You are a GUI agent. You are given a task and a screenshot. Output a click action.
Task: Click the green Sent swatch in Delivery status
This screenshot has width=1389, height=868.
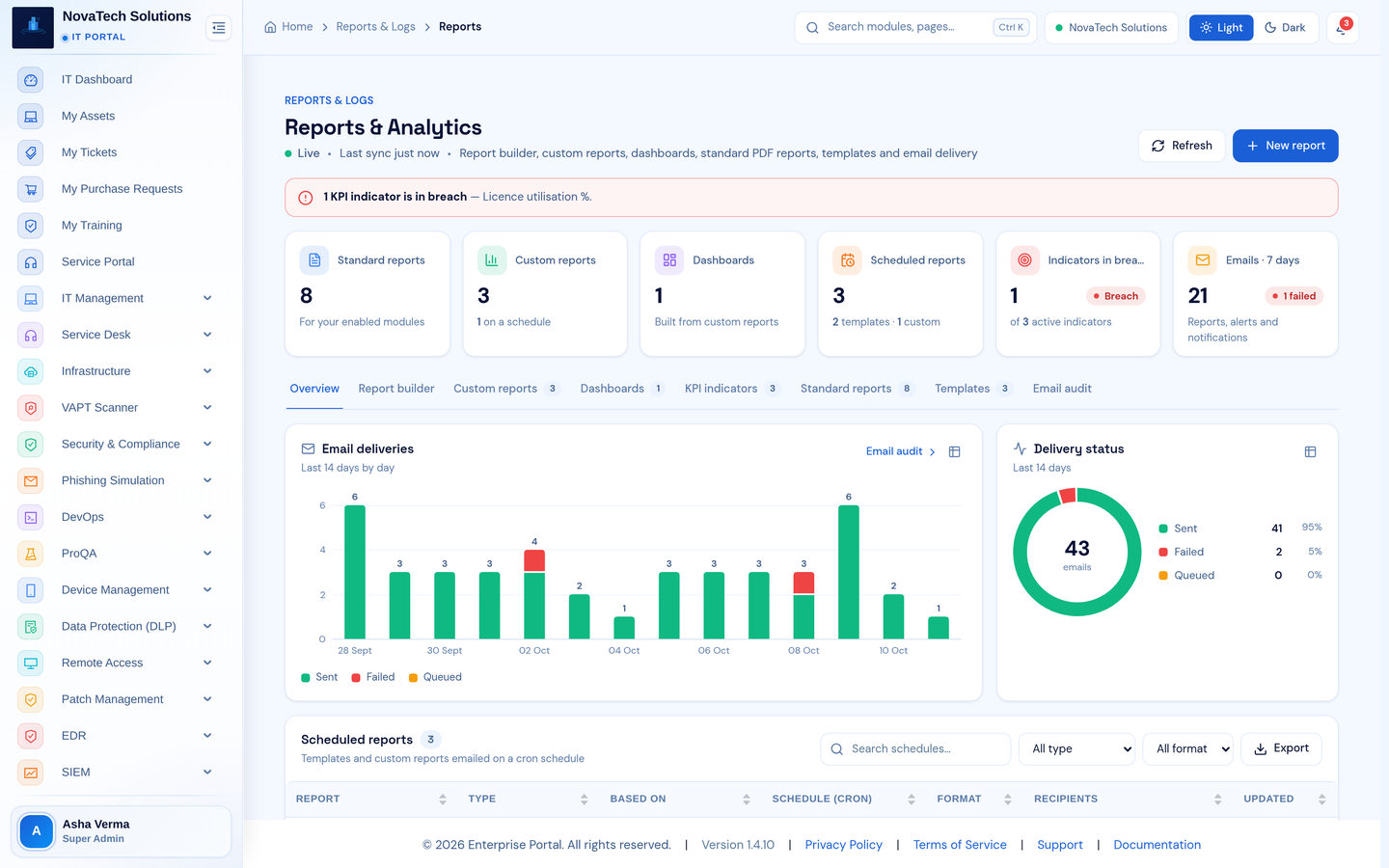pyautogui.click(x=1163, y=529)
